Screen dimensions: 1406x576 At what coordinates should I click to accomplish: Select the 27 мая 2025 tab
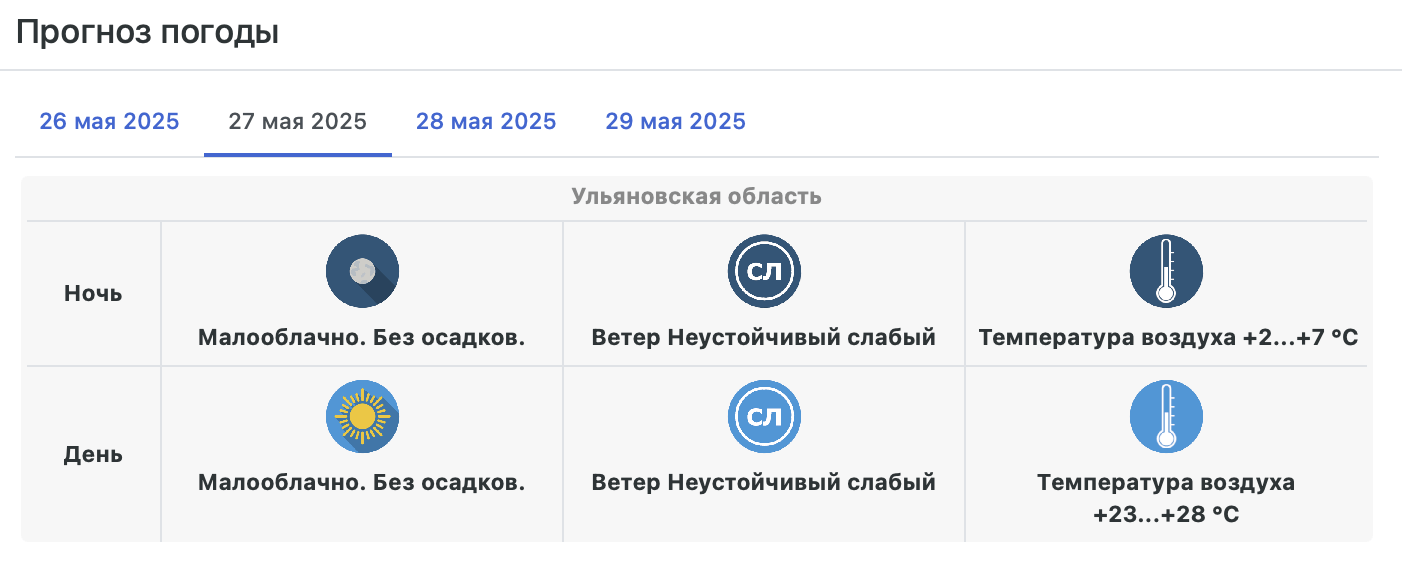[298, 122]
